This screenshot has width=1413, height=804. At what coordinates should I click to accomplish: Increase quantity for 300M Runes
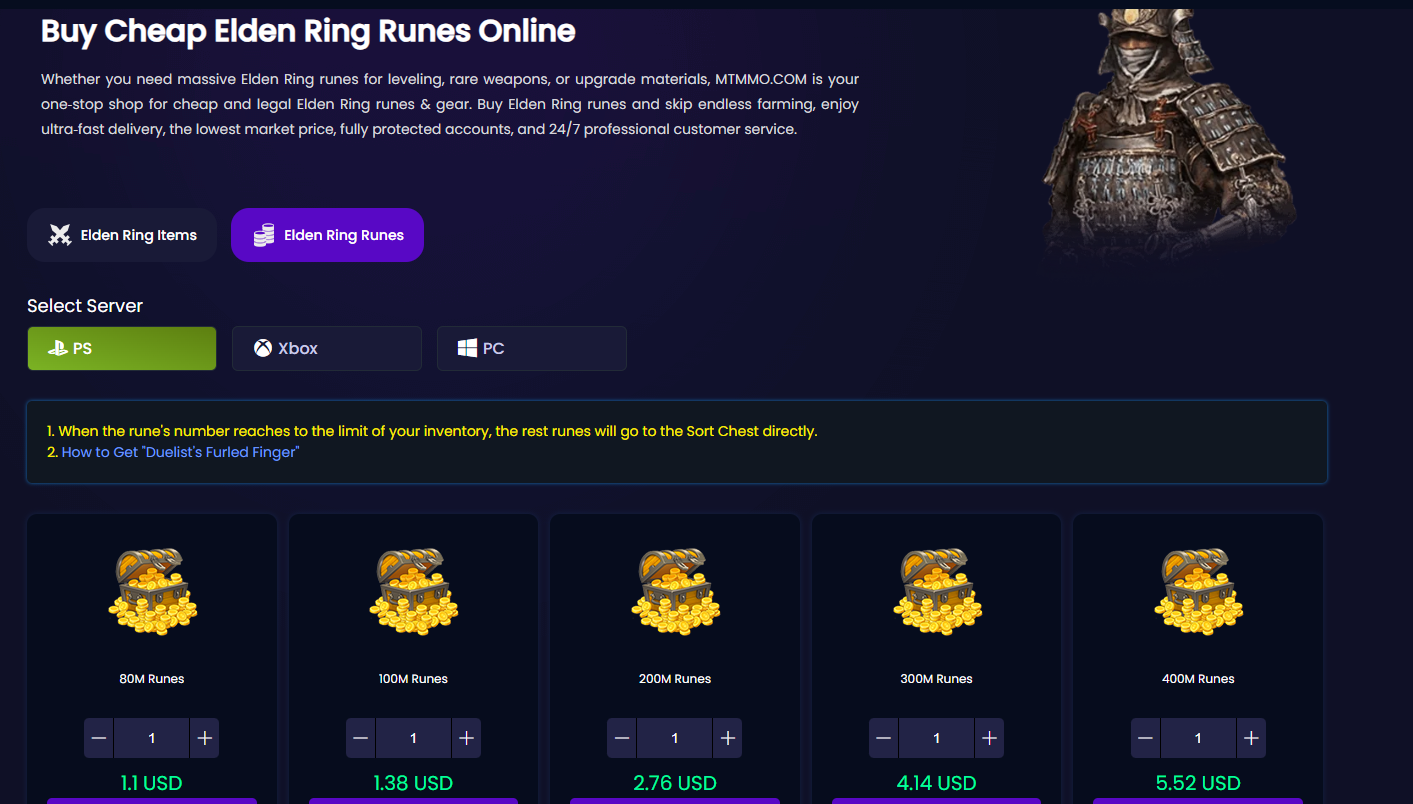tap(989, 738)
